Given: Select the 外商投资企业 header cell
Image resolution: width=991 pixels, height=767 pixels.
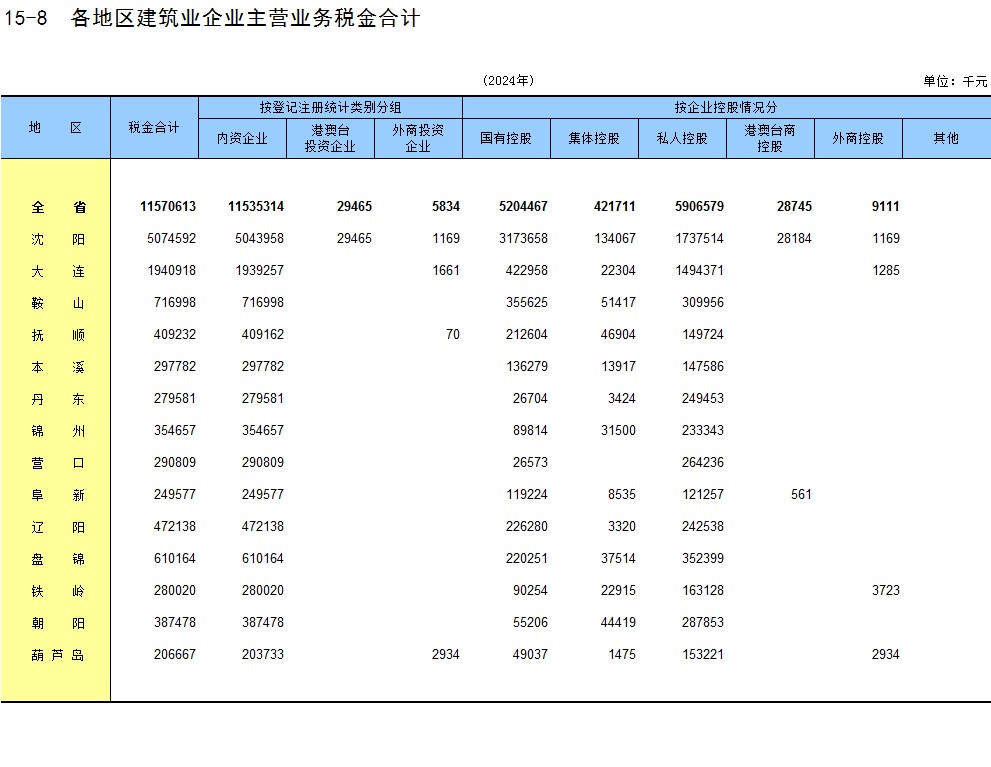Looking at the screenshot, I should click(418, 138).
